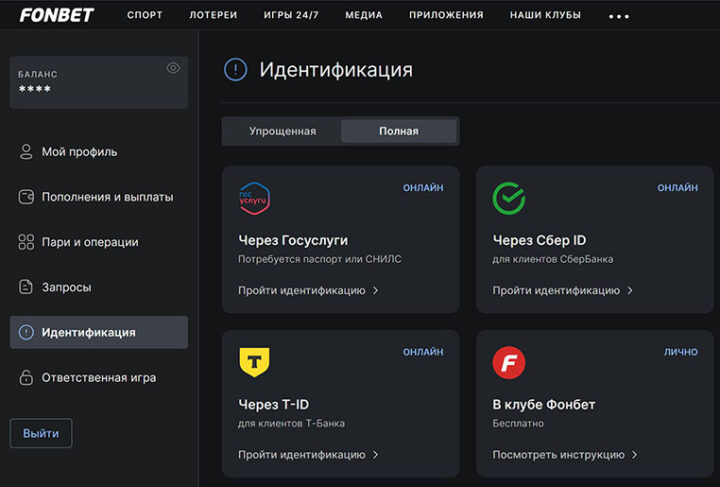This screenshot has width=720, height=487.
Task: Open Пополнения и выплаты in sidebar
Action: [99, 197]
